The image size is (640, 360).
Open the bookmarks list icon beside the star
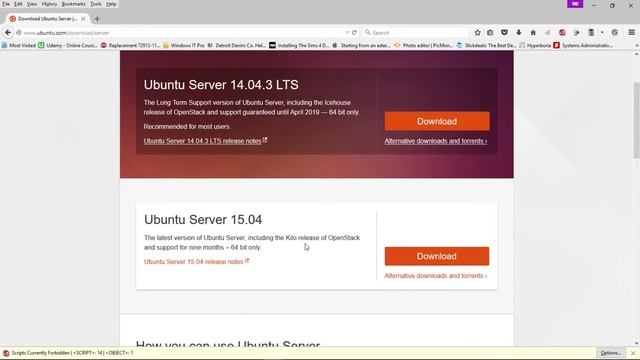tap(490, 33)
